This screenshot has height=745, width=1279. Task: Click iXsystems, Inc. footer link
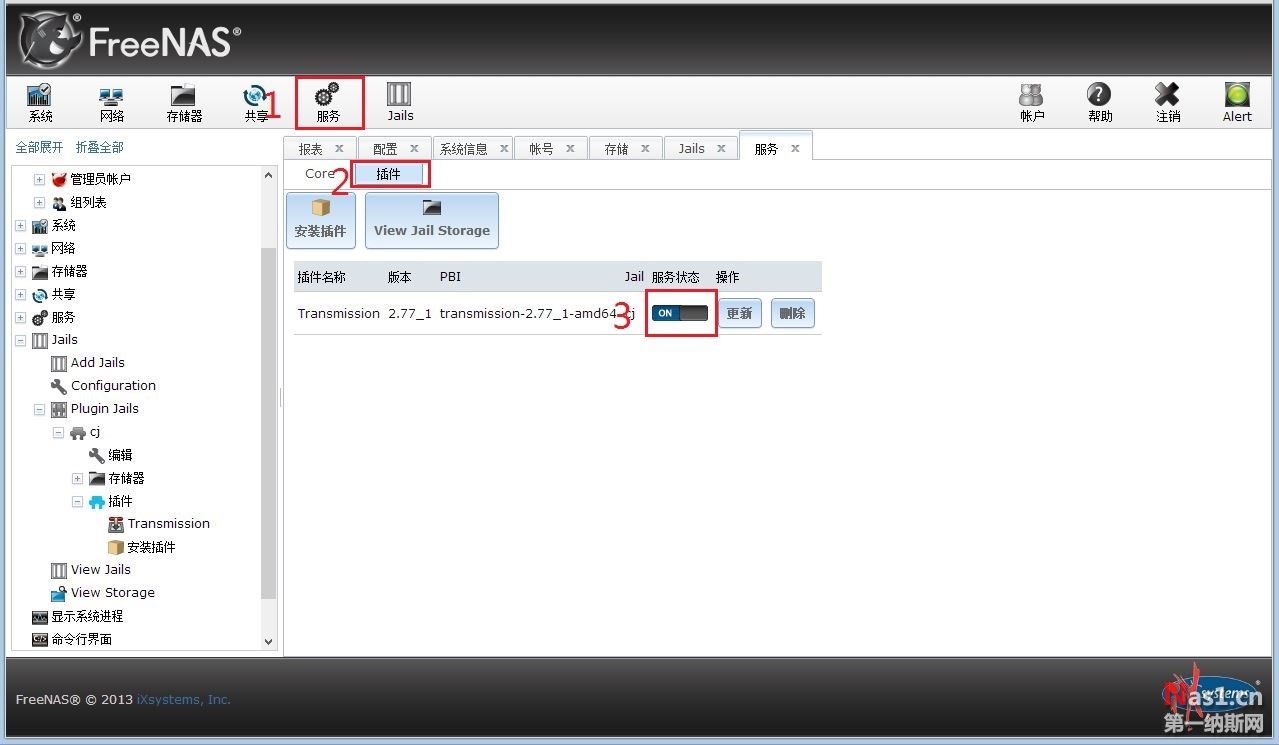point(183,699)
